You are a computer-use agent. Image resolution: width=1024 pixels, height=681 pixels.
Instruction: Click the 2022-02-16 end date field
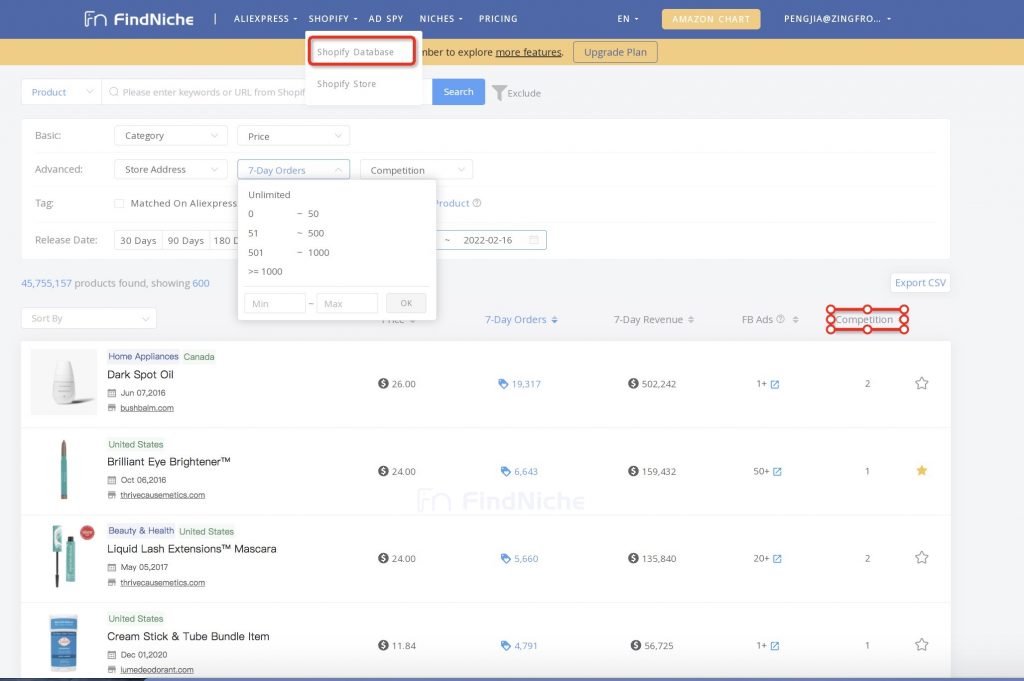(x=488, y=240)
